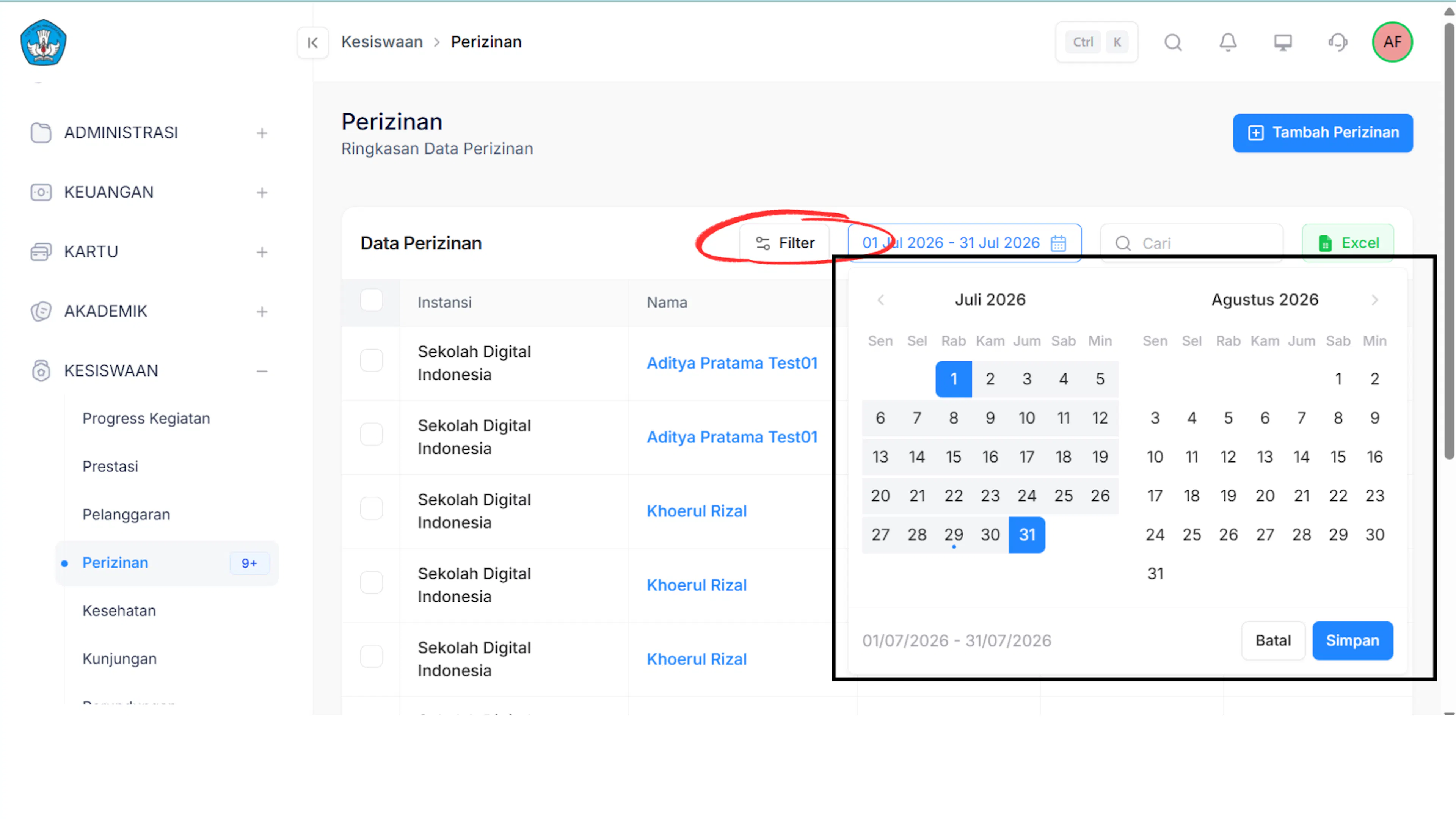1456x819 pixels.
Task: Click the Cari search field
Action: 1191,243
